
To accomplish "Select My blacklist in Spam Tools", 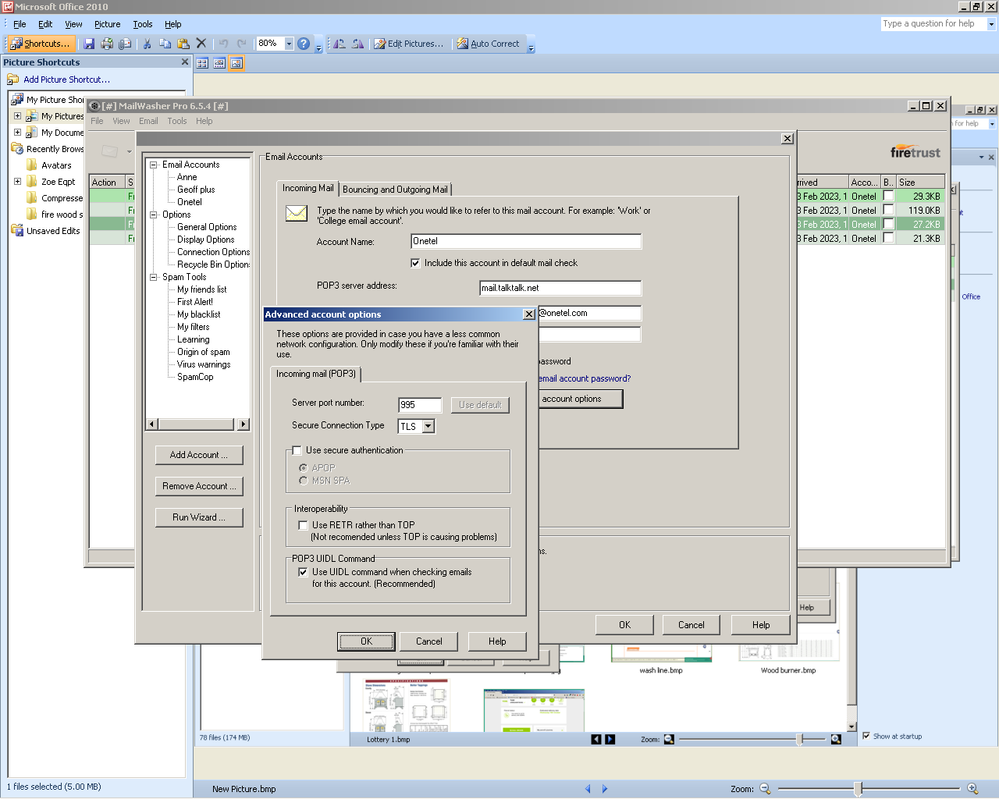I will coord(199,314).
